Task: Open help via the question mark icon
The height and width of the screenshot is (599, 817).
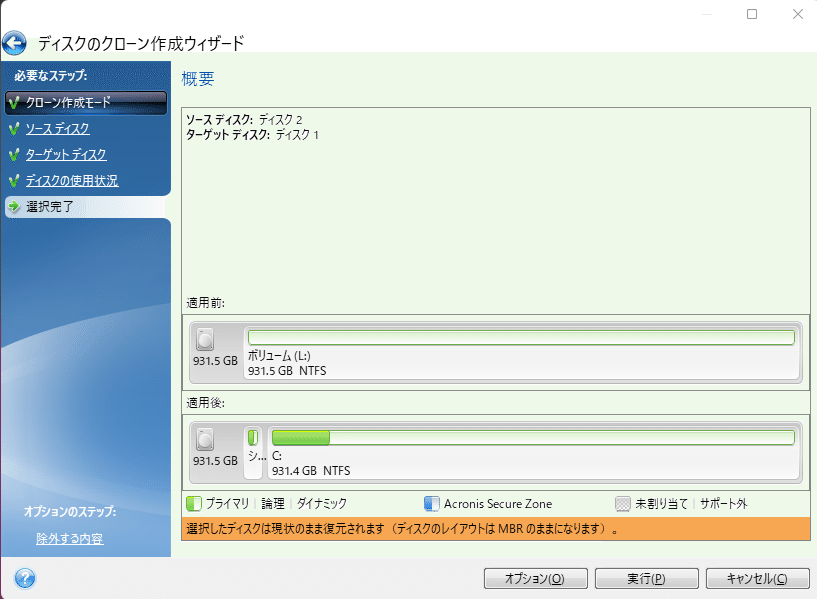Action: (x=24, y=578)
